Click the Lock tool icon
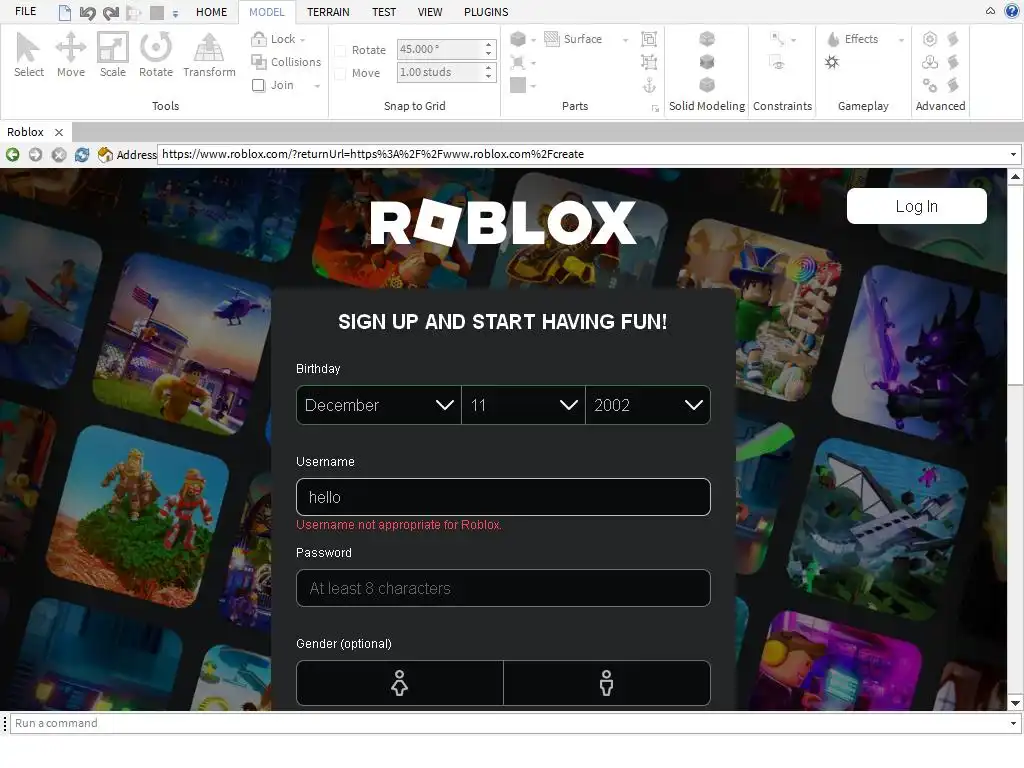Screen dimensions: 1024x768 pyautogui.click(x=259, y=39)
